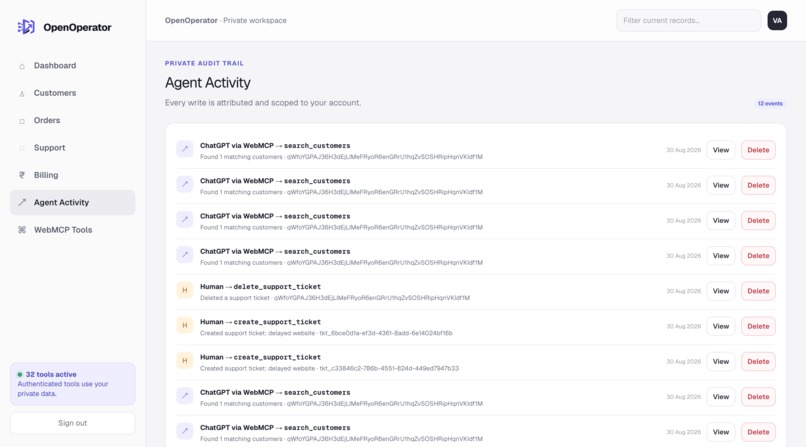Screen dimensions: 806x447
Task: View the delete_support_ticket event
Action: click(721, 291)
